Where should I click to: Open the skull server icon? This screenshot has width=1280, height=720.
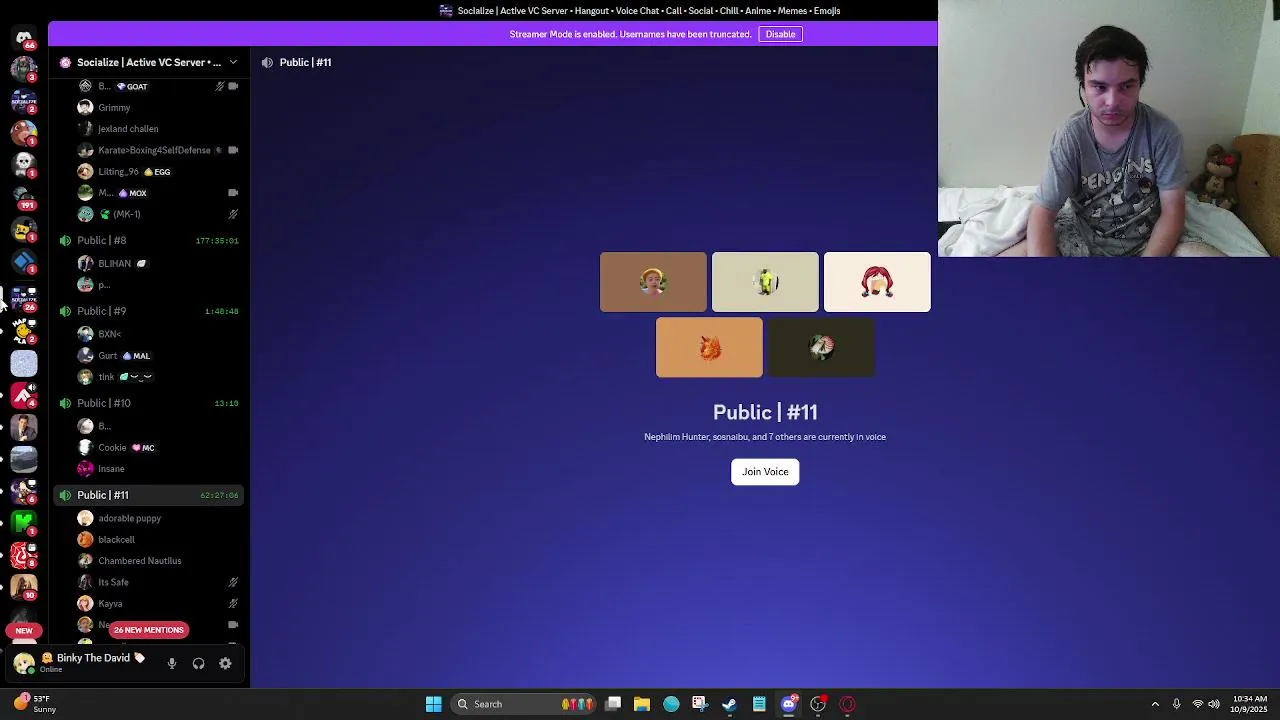[x=24, y=164]
